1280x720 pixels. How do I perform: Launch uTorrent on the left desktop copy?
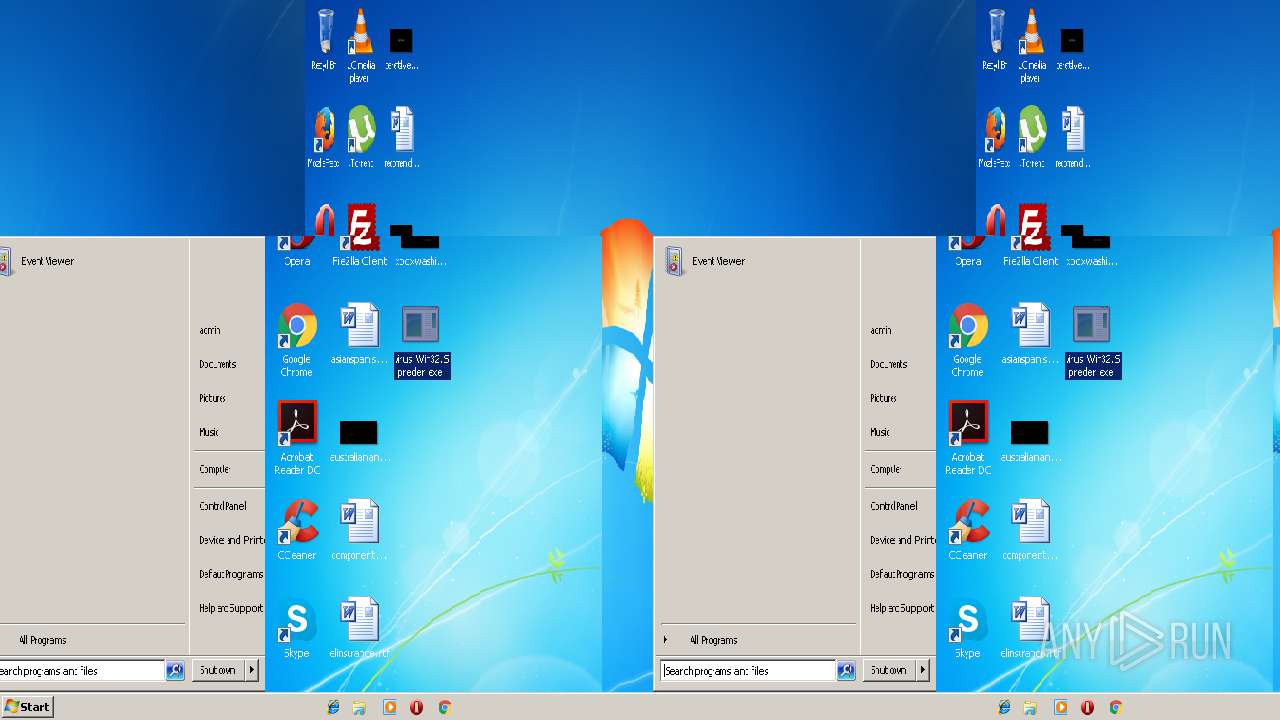pyautogui.click(x=360, y=137)
